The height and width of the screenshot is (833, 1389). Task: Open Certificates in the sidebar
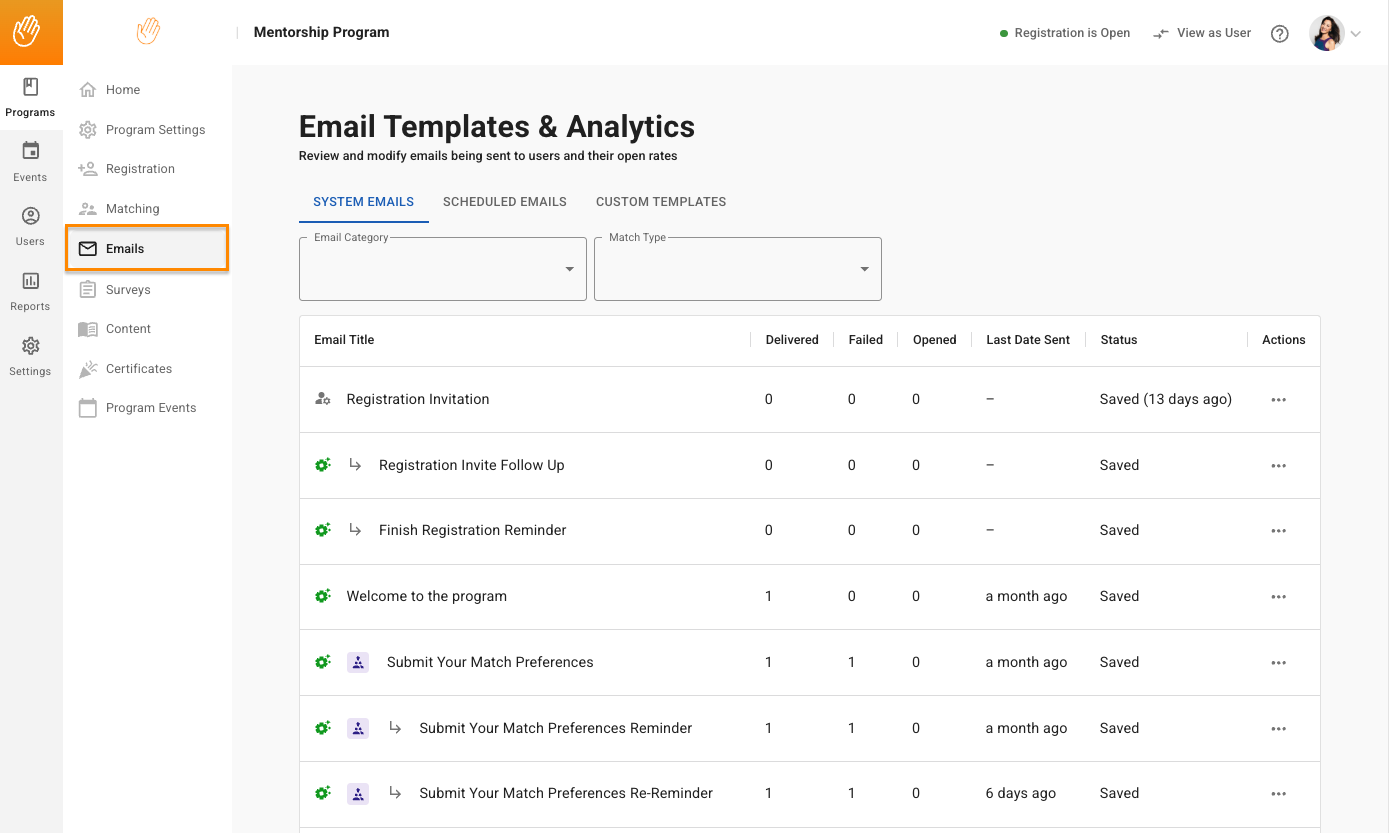[138, 369]
